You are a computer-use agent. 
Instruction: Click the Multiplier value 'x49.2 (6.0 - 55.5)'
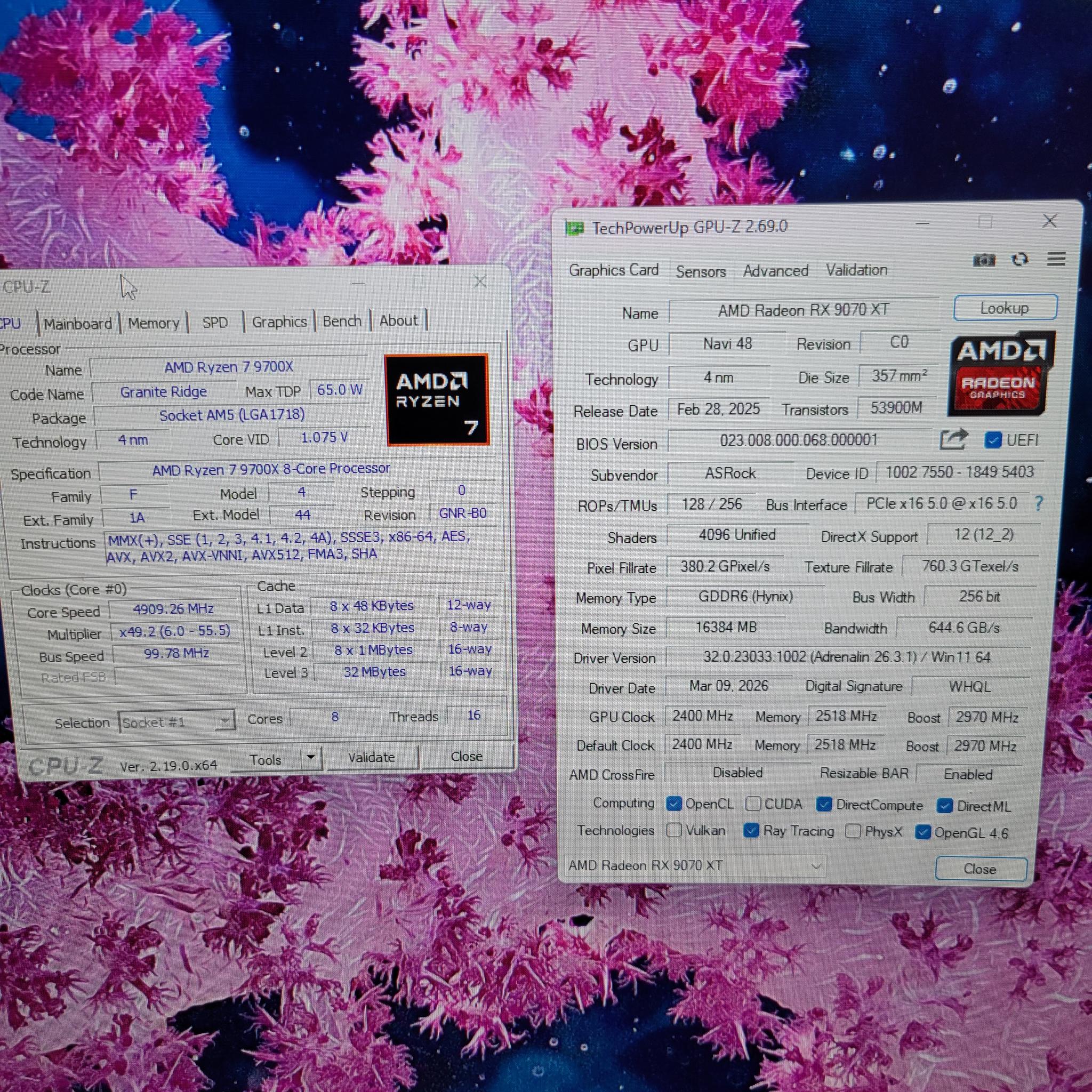point(175,631)
